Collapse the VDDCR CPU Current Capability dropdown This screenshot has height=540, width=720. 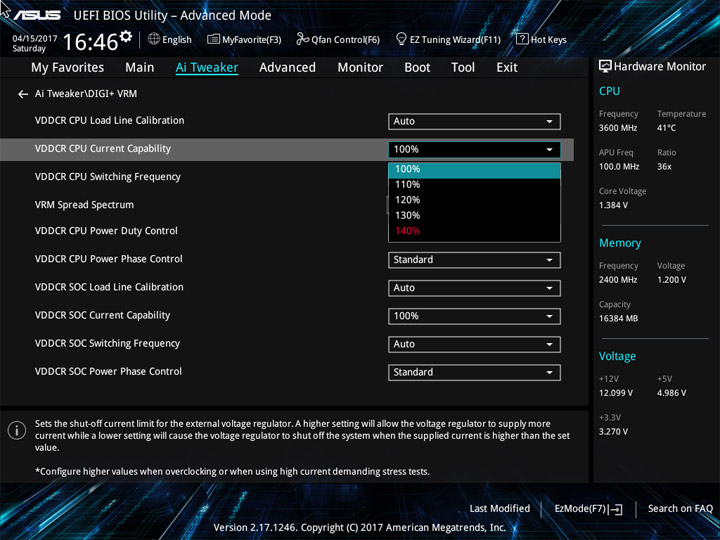coord(474,149)
